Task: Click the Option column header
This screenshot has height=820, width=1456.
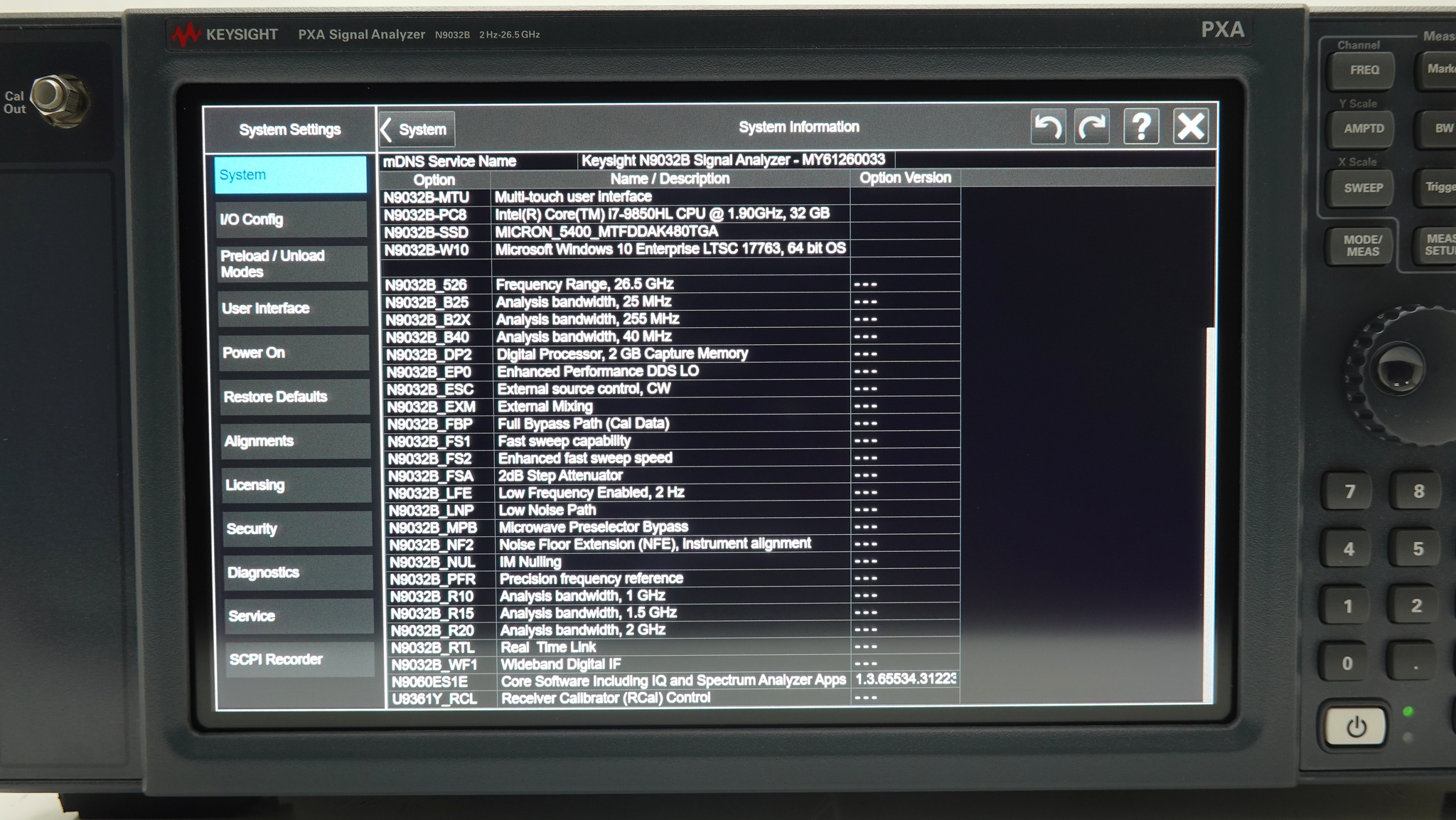Action: [434, 180]
